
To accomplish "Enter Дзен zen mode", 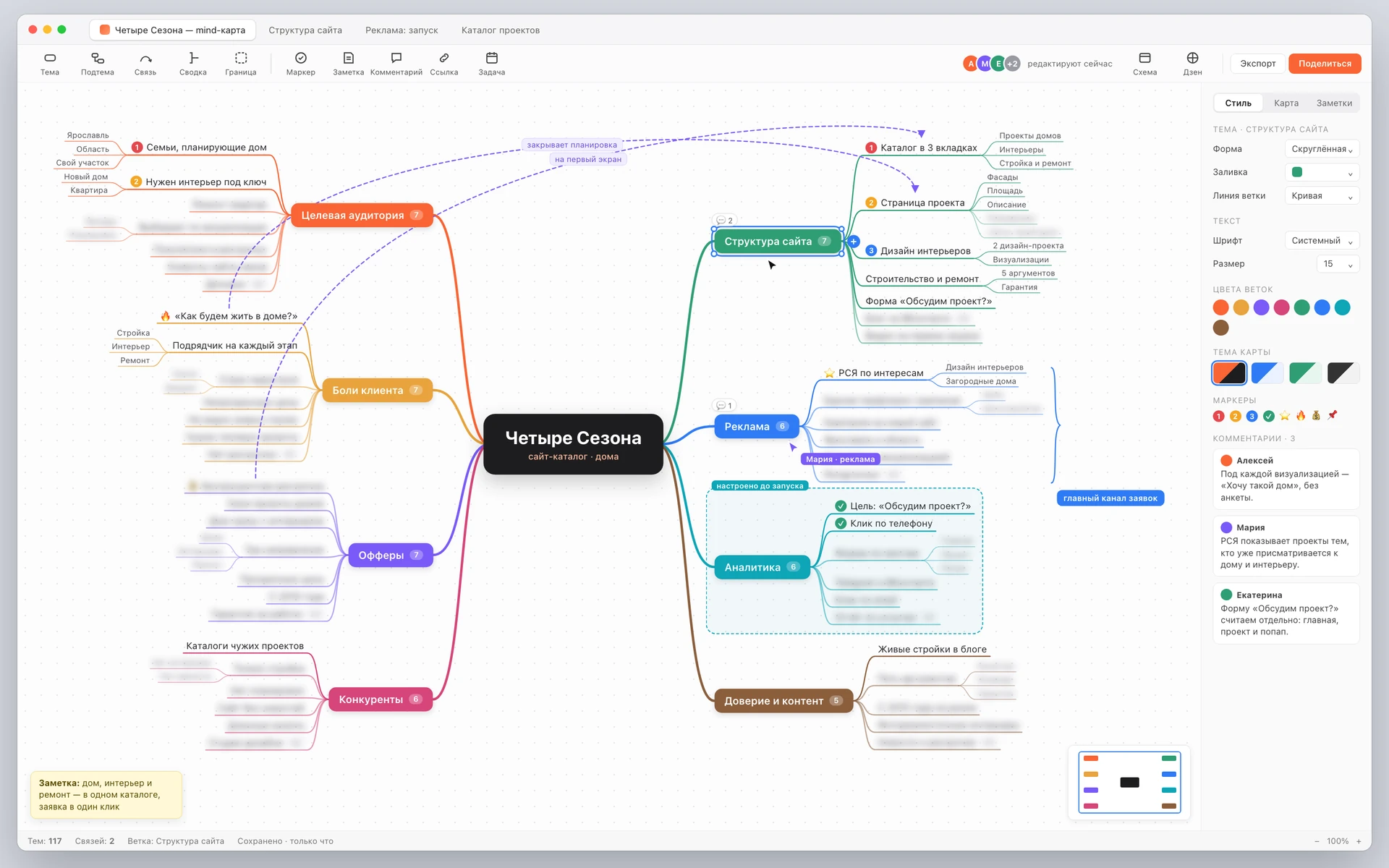I will point(1193,64).
